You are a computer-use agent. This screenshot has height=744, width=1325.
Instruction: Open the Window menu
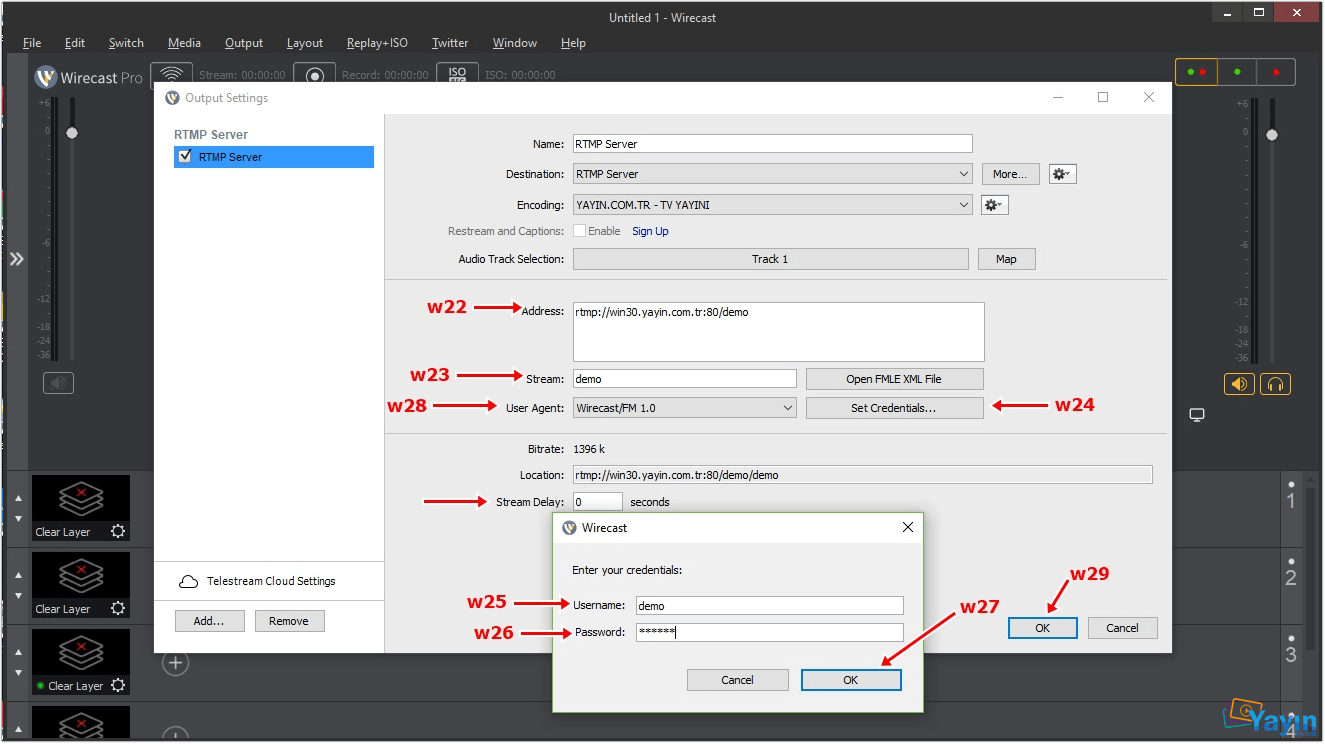[515, 43]
